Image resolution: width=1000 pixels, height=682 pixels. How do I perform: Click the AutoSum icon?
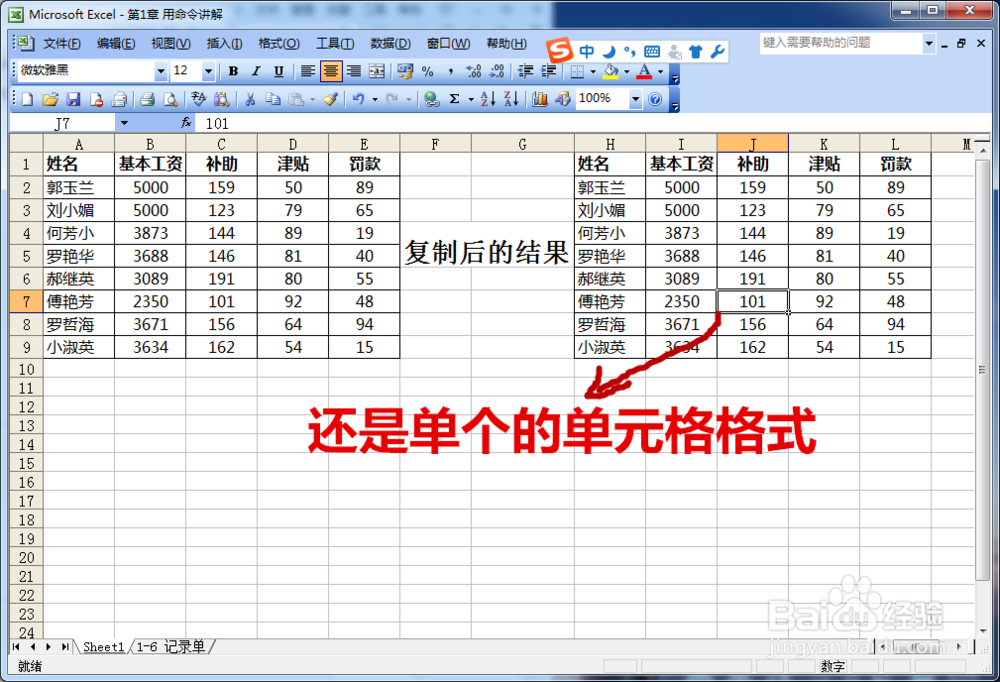pyautogui.click(x=454, y=98)
